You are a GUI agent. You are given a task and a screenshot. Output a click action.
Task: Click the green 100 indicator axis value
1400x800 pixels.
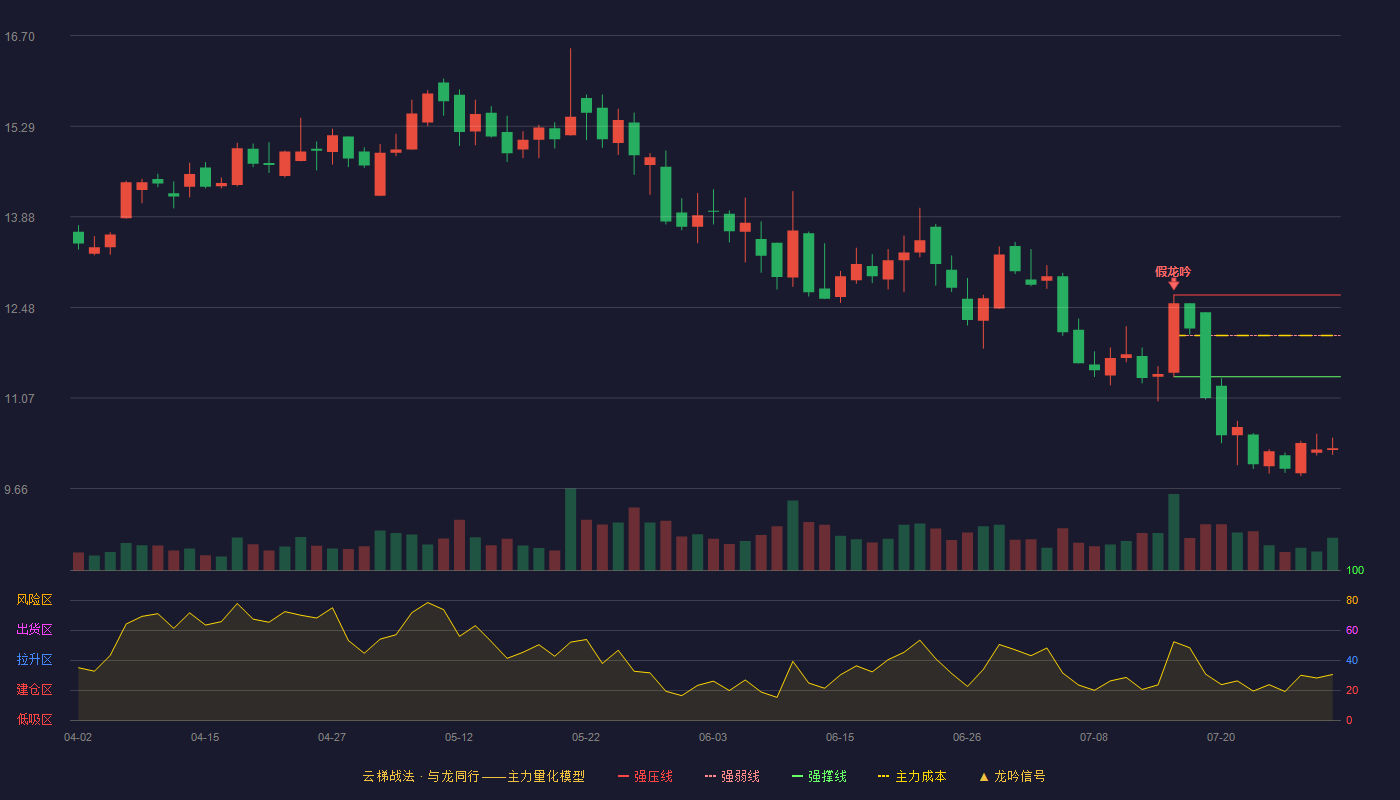(1355, 571)
